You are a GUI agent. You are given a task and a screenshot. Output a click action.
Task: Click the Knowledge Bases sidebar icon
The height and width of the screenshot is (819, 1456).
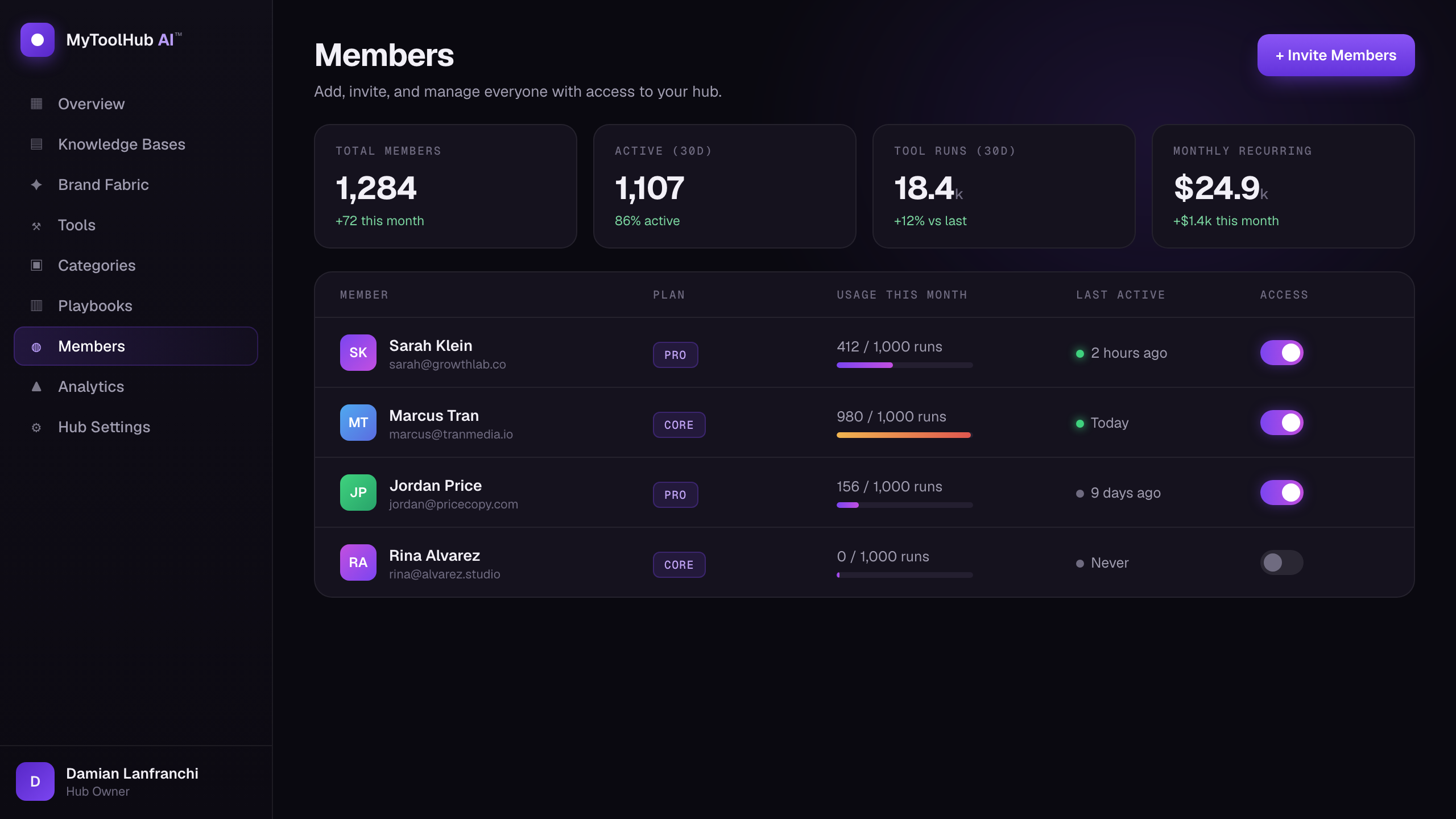pyautogui.click(x=36, y=144)
